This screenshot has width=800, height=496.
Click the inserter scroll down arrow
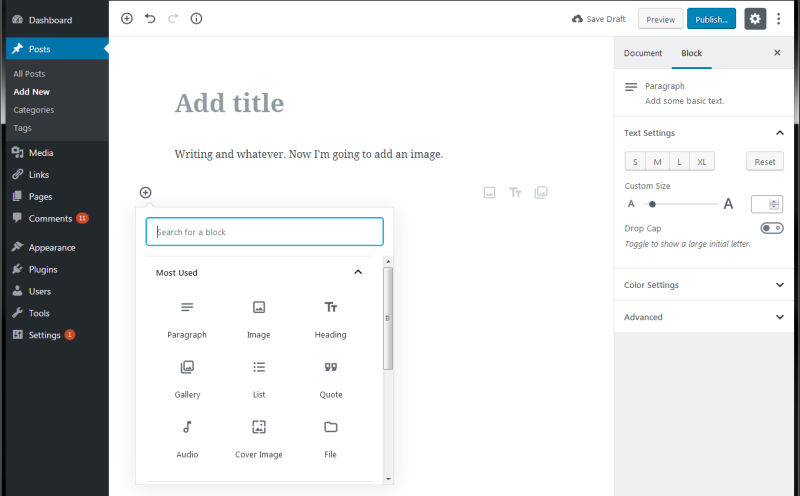[388, 479]
